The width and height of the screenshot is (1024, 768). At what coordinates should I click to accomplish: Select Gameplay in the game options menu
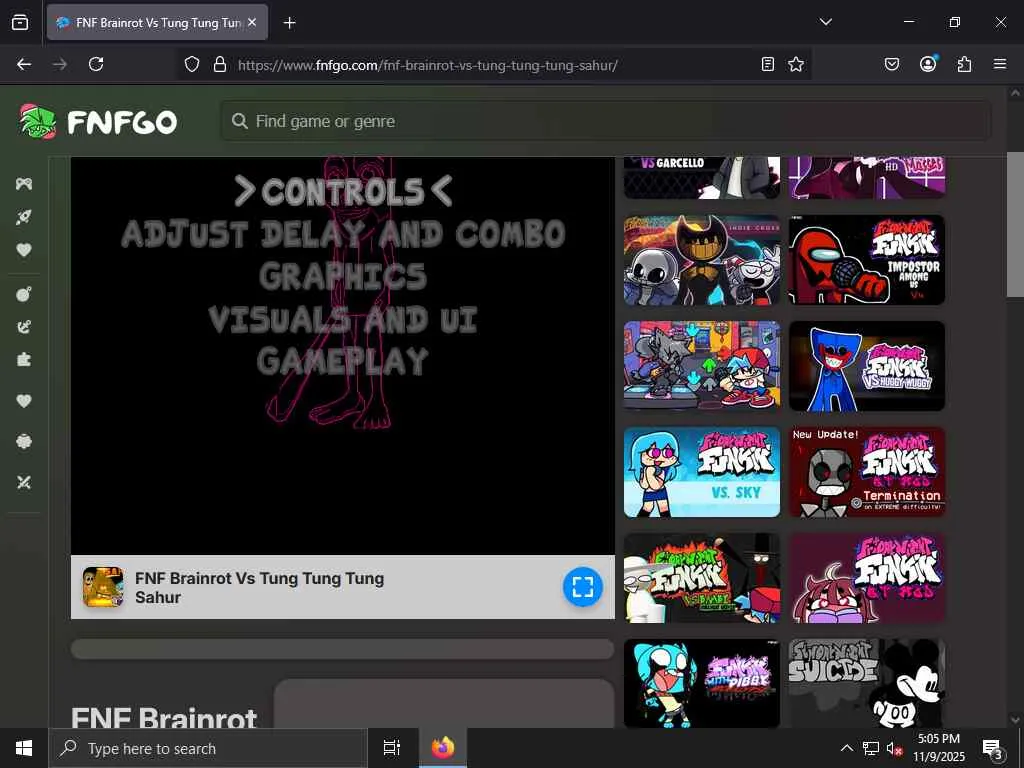click(343, 361)
